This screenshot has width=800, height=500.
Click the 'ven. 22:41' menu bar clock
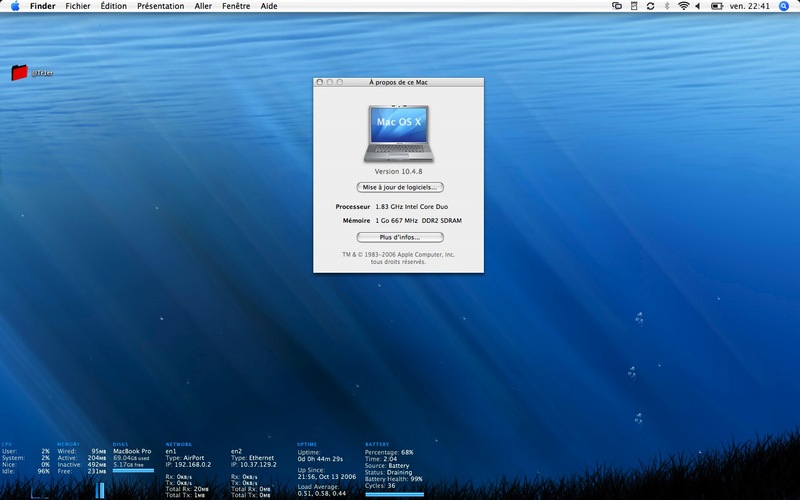click(x=749, y=6)
